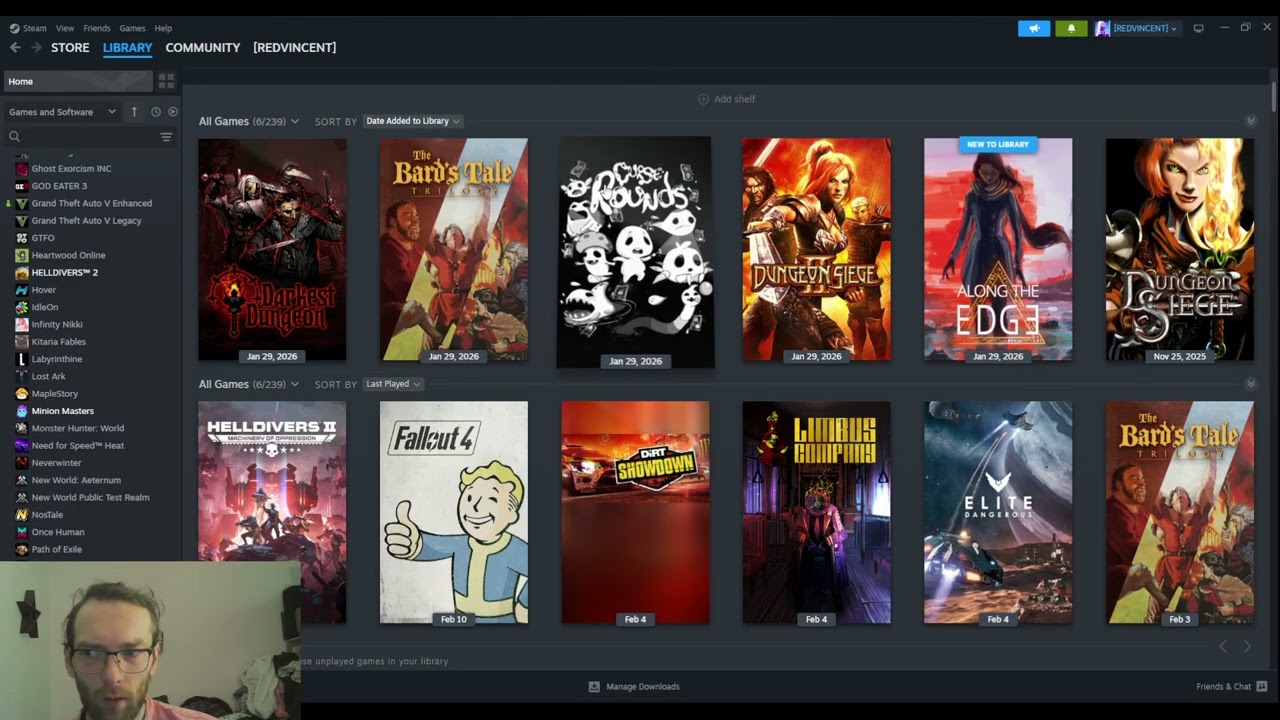Click the Manage Downloads icon

(594, 687)
